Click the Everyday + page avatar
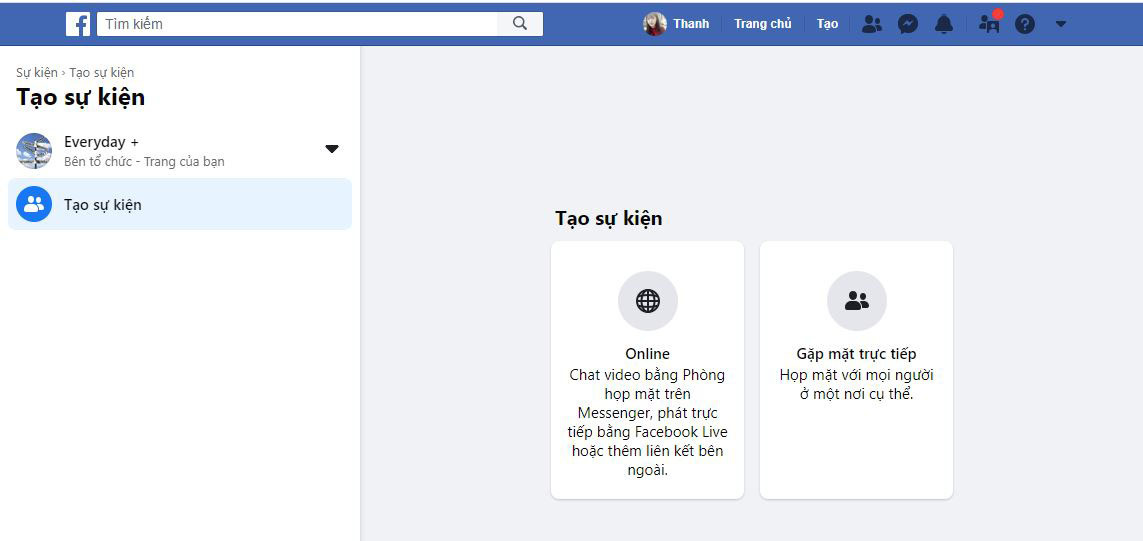 pyautogui.click(x=34, y=151)
